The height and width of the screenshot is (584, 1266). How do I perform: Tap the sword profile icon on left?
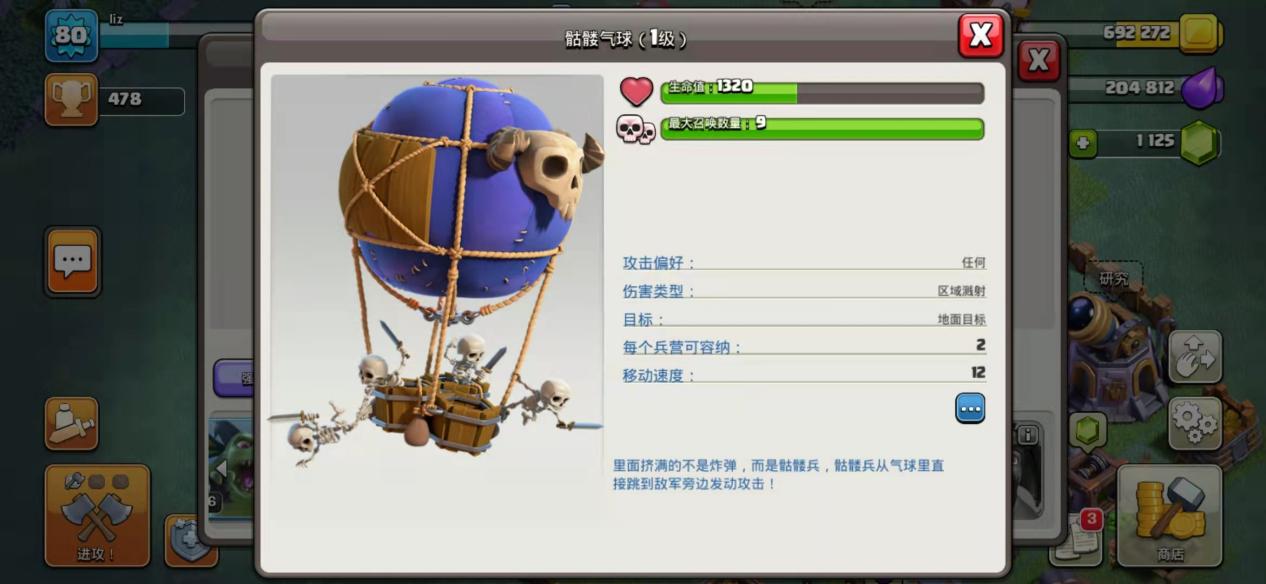tap(71, 423)
